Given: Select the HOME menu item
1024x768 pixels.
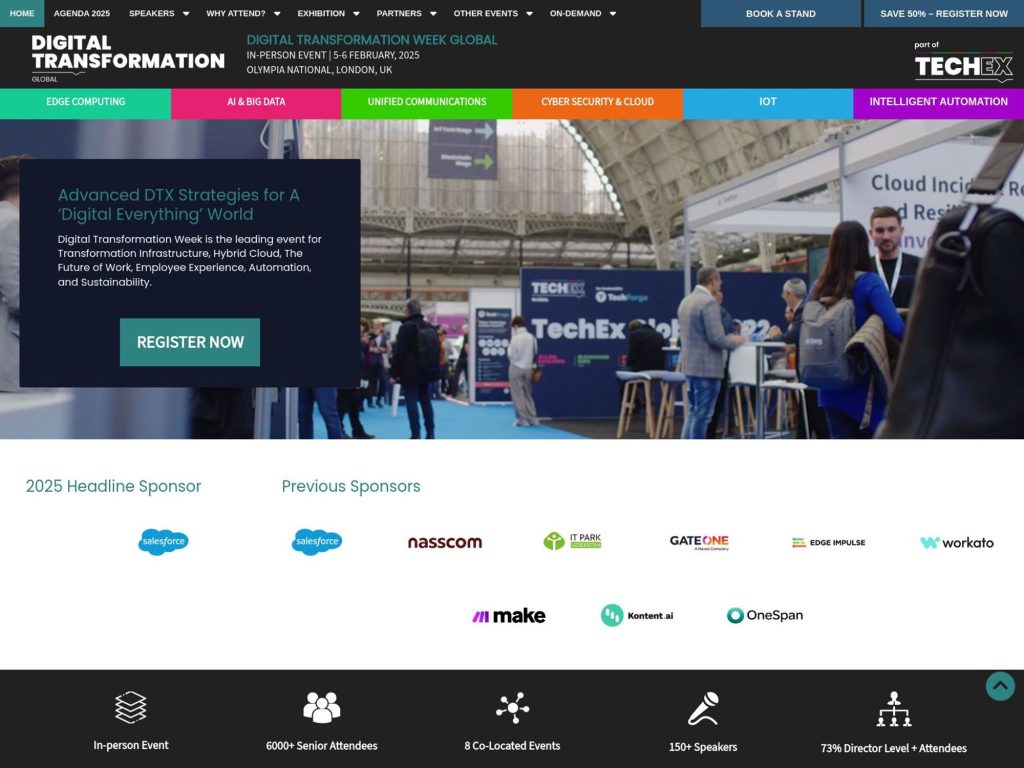Looking at the screenshot, I should coord(20,14).
